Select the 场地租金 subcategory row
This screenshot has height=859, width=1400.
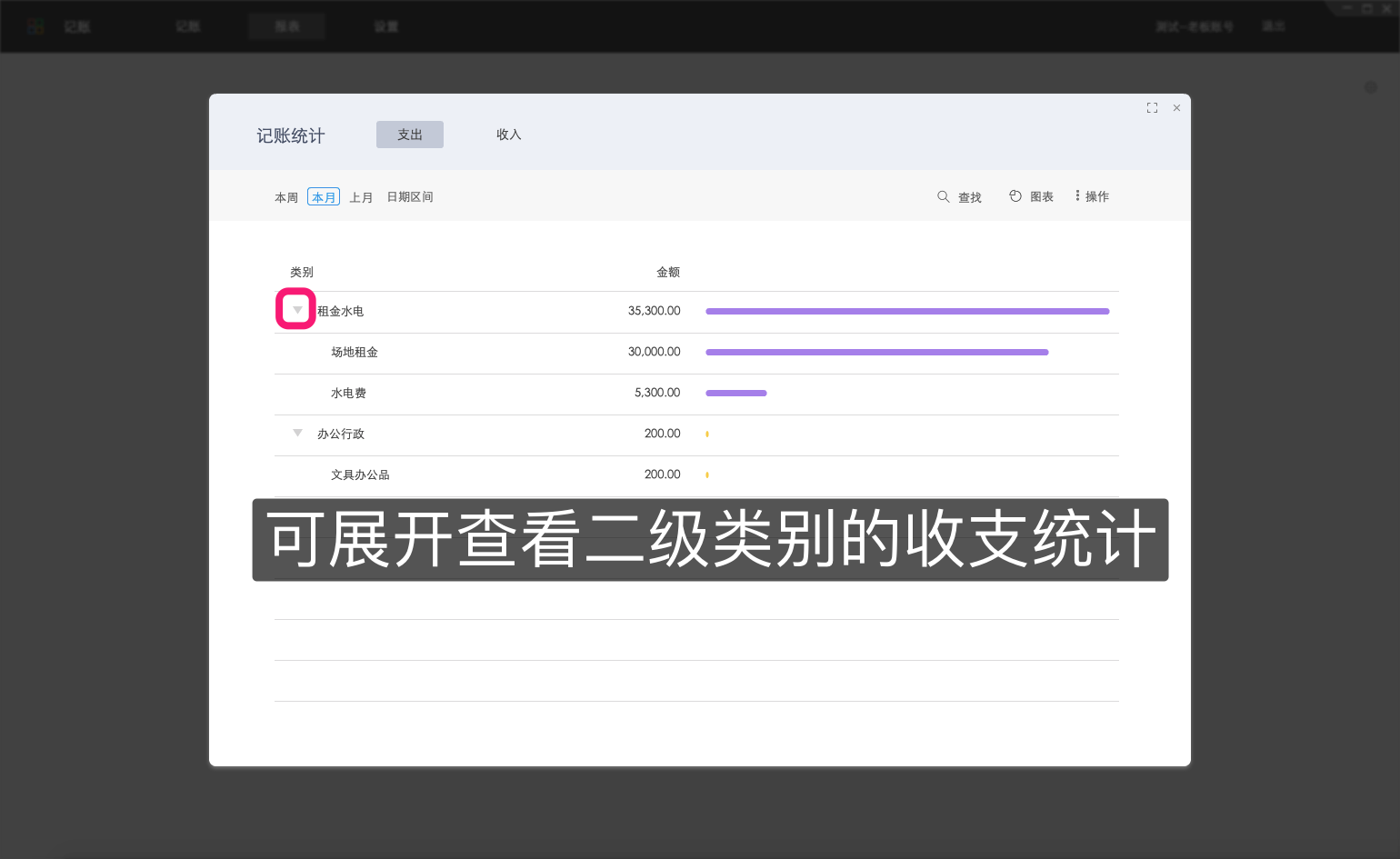click(696, 353)
